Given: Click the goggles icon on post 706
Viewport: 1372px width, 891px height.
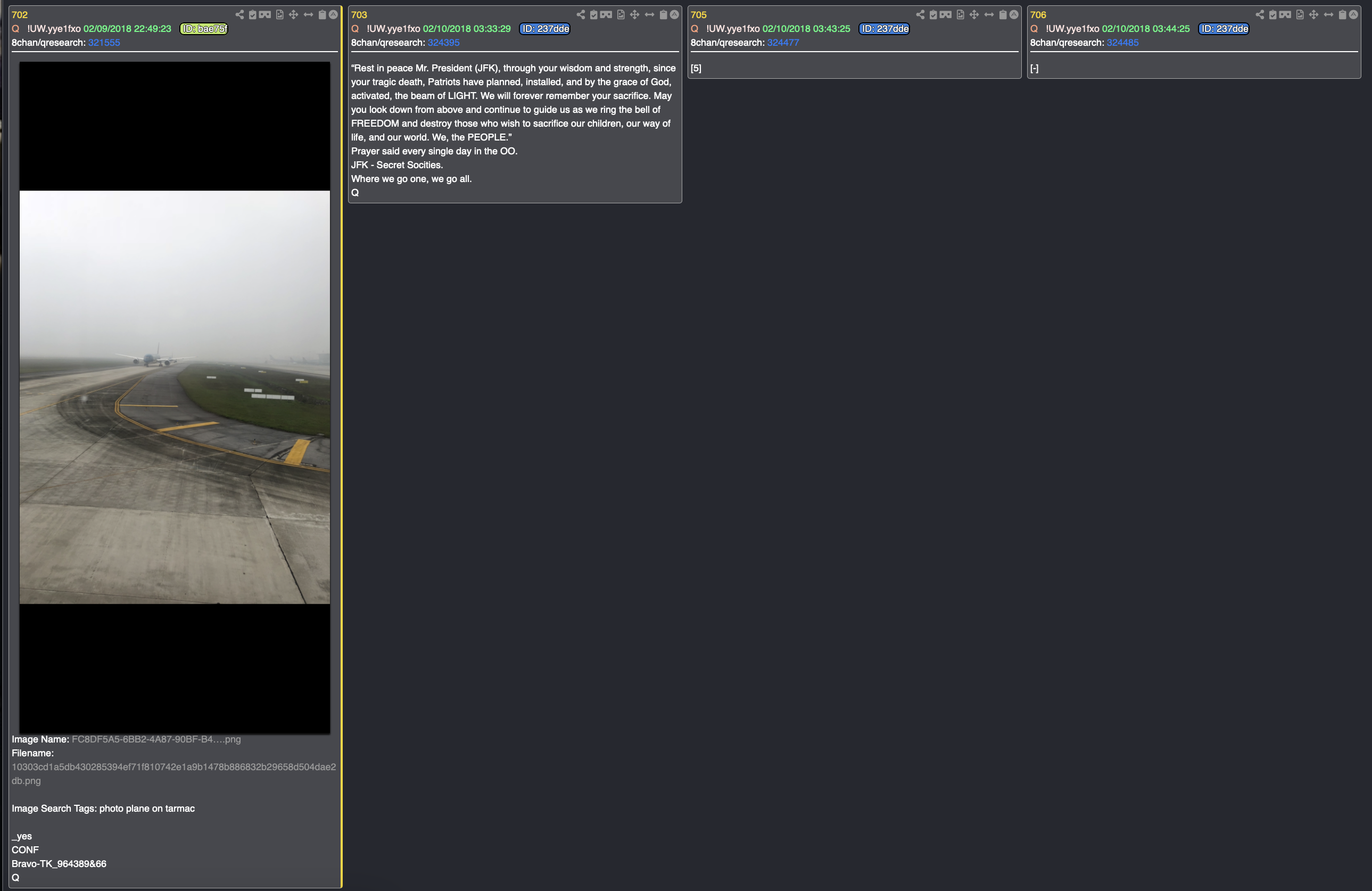Looking at the screenshot, I should 1286,14.
